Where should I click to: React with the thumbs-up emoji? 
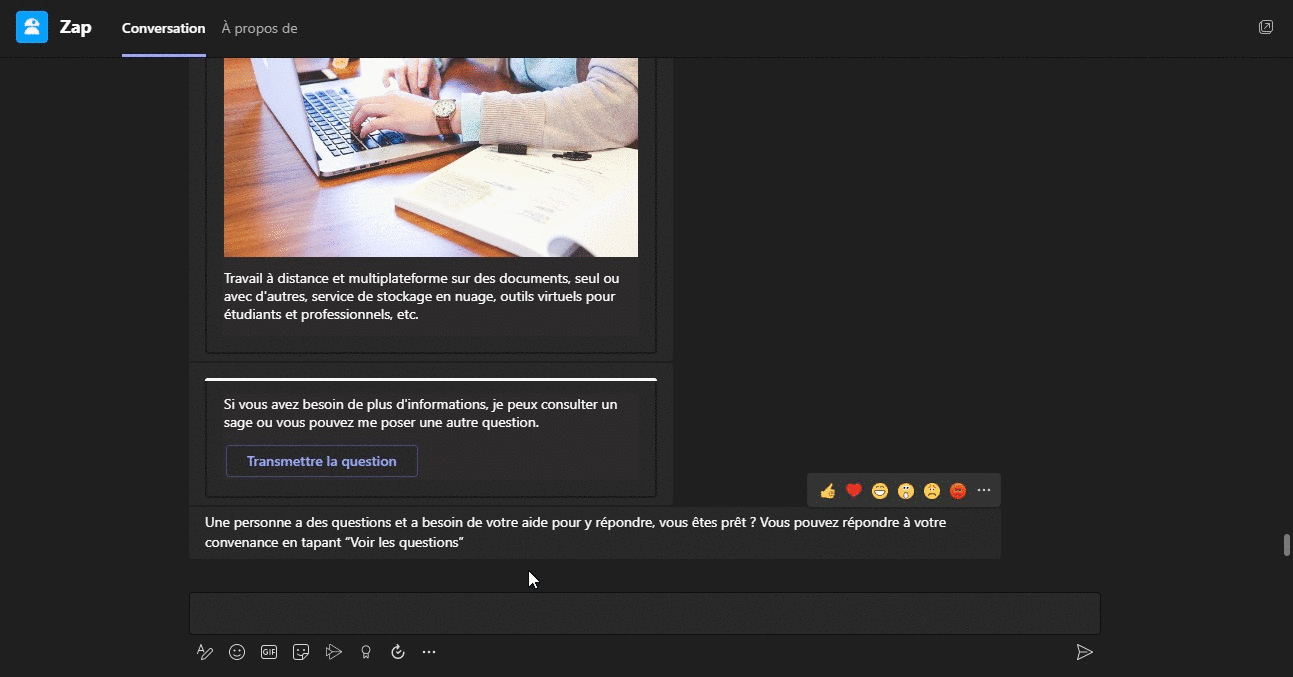click(x=828, y=490)
